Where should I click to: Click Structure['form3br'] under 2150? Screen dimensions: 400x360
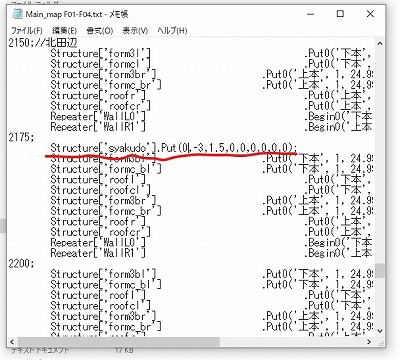(103, 74)
